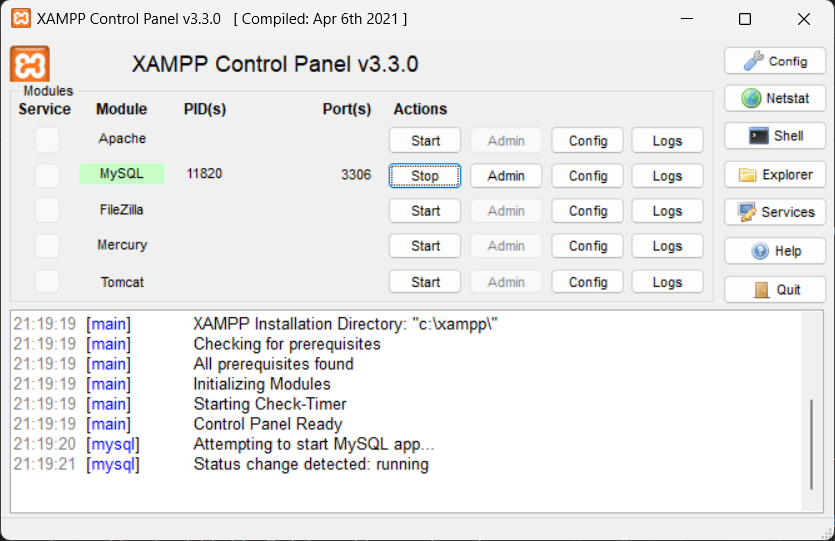Image resolution: width=835 pixels, height=541 pixels.
Task: Open the MySQL Config menu
Action: [587, 176]
